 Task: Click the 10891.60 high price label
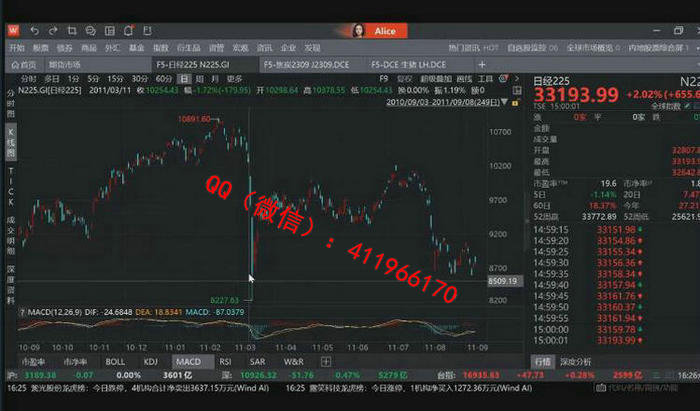(x=196, y=119)
